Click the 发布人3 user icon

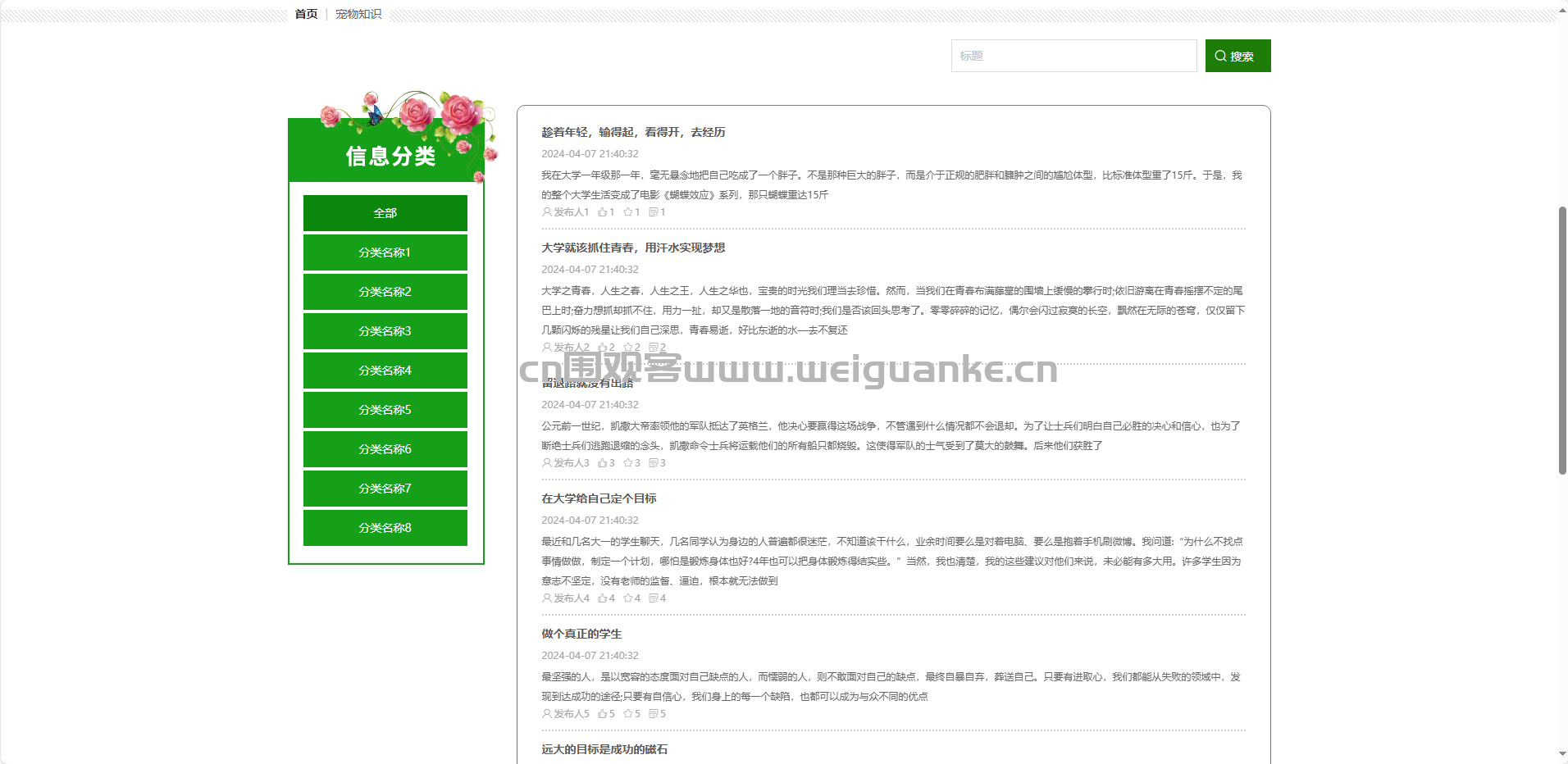point(546,463)
